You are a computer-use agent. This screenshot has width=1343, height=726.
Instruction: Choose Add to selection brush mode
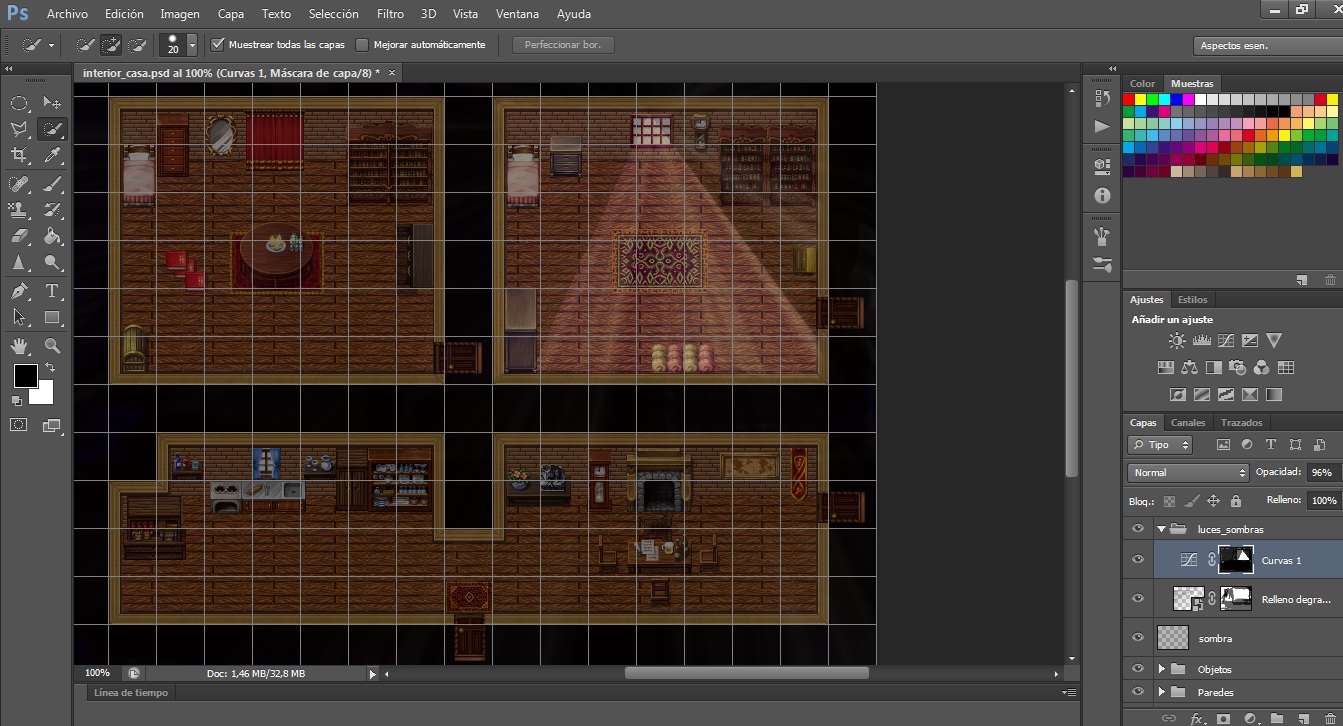(112, 45)
